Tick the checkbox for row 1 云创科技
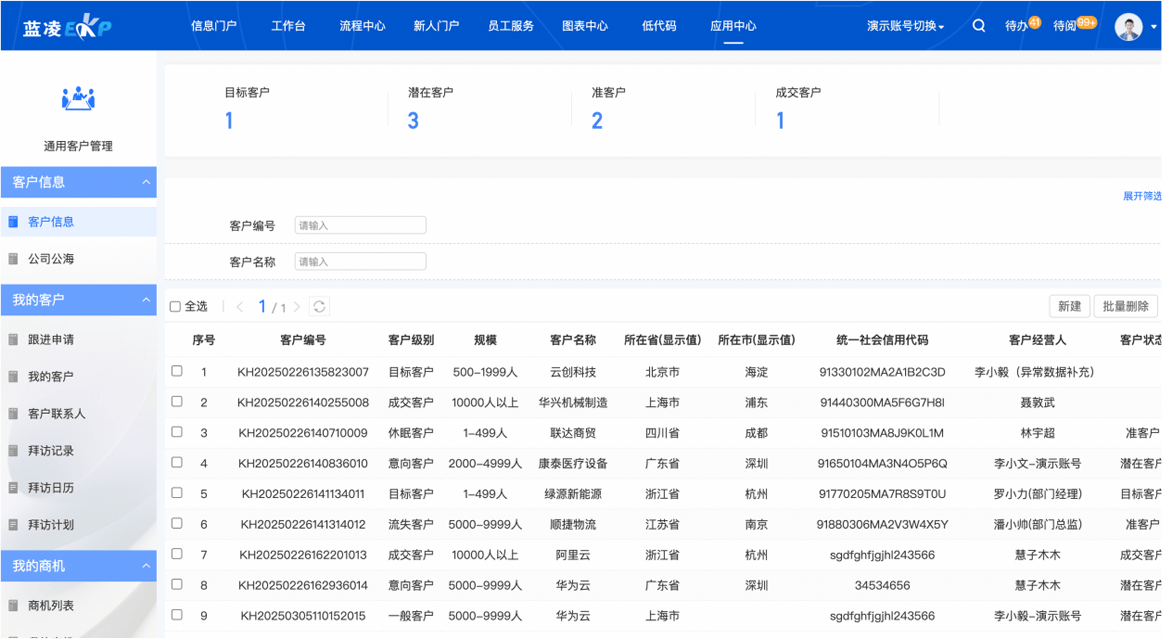The image size is (1162, 639). tap(177, 371)
